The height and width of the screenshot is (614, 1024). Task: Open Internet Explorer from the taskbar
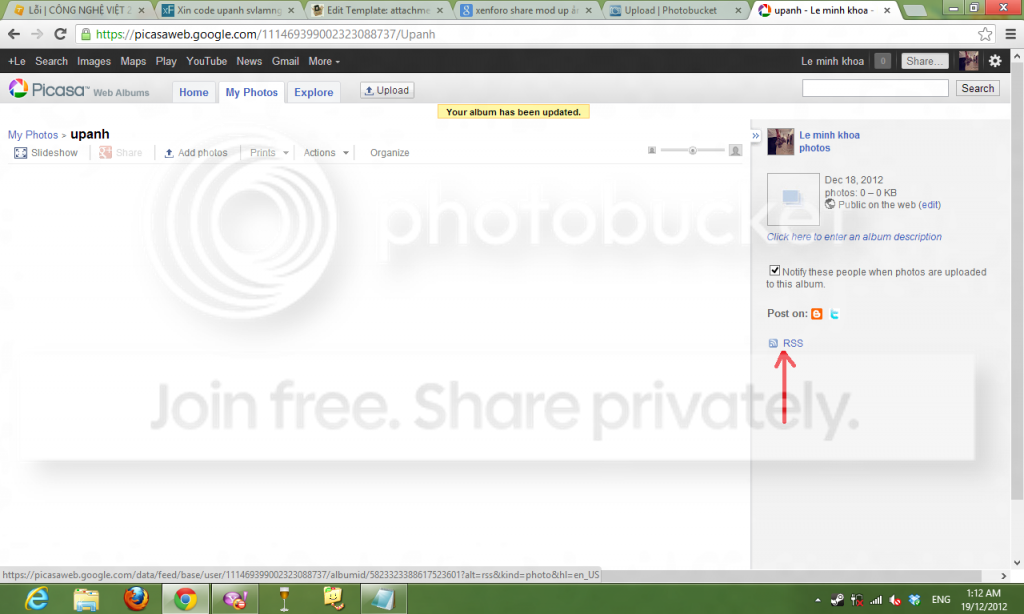[x=36, y=599]
